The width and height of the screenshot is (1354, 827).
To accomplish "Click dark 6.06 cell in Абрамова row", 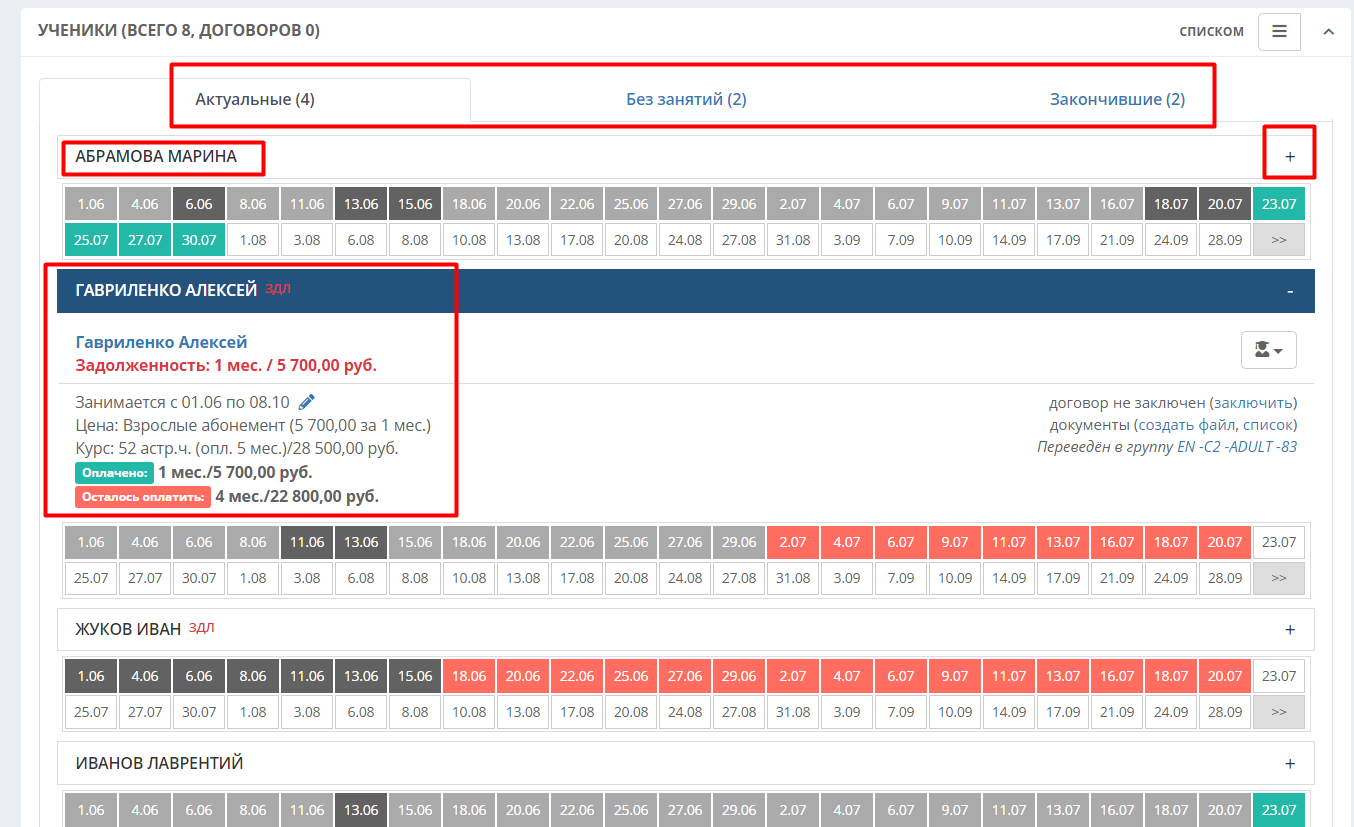I will click(x=199, y=204).
